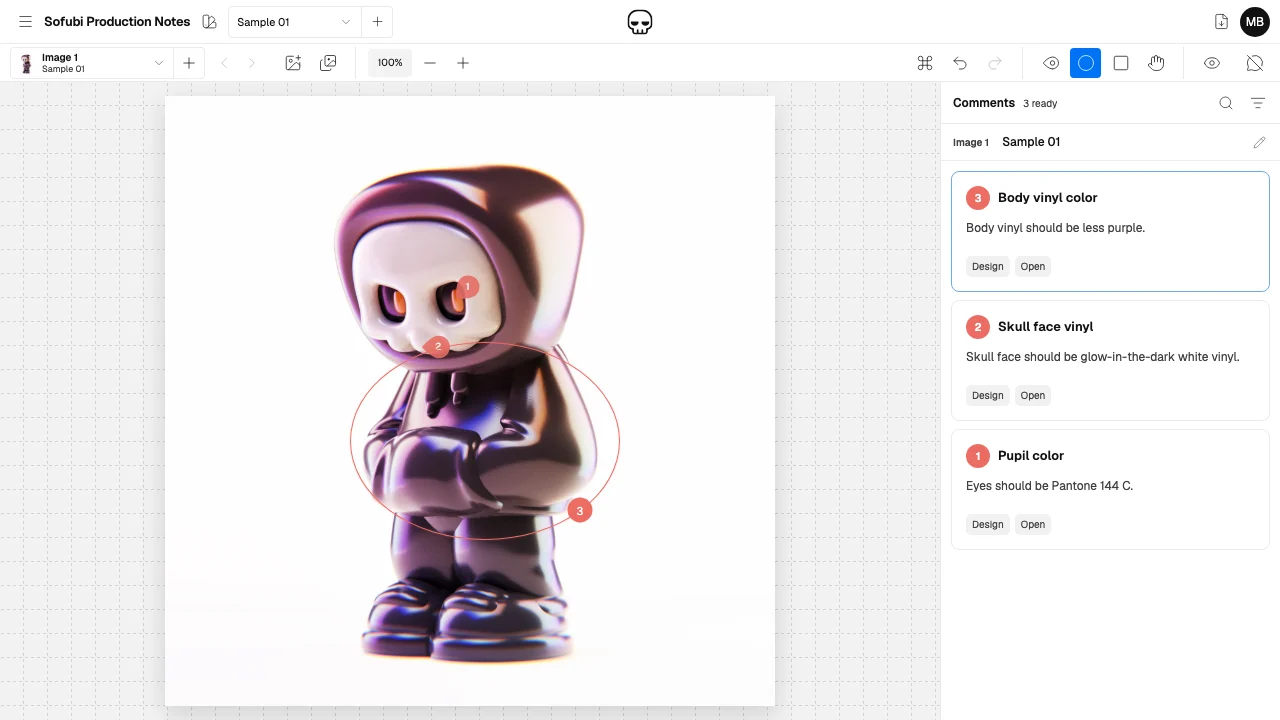Open the Sample 01 version dropdown

pos(294,22)
